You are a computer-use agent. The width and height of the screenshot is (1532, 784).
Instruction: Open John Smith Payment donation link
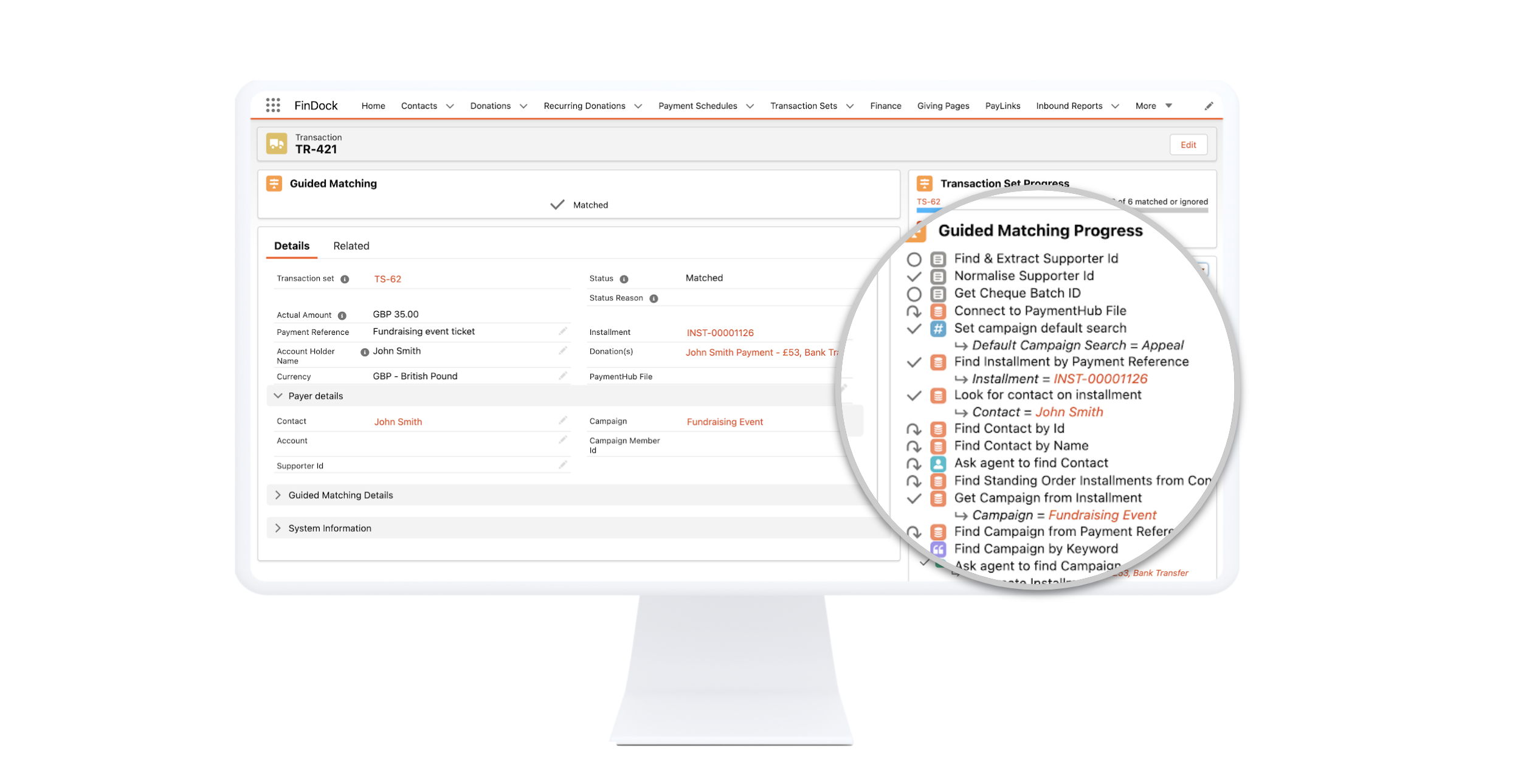pyautogui.click(x=762, y=352)
